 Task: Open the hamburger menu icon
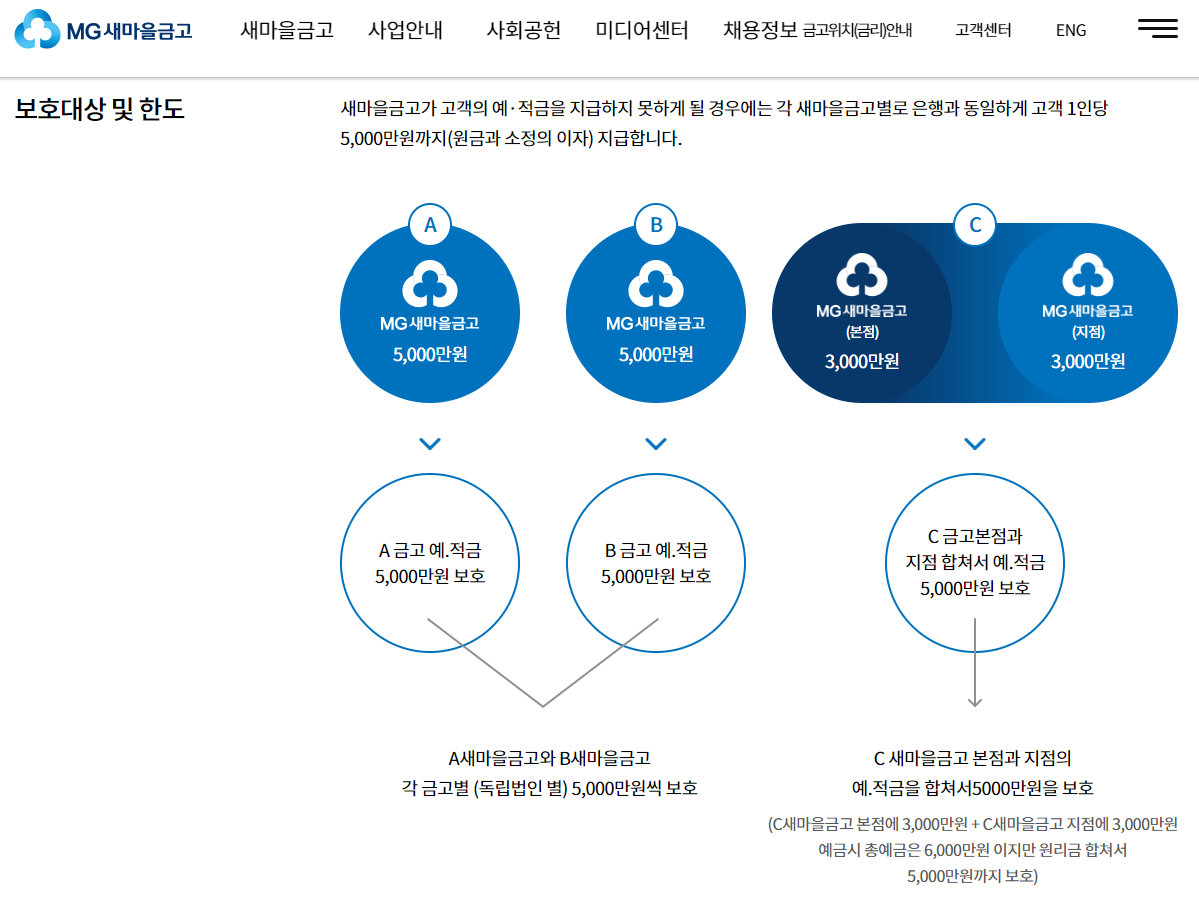pyautogui.click(x=1158, y=28)
